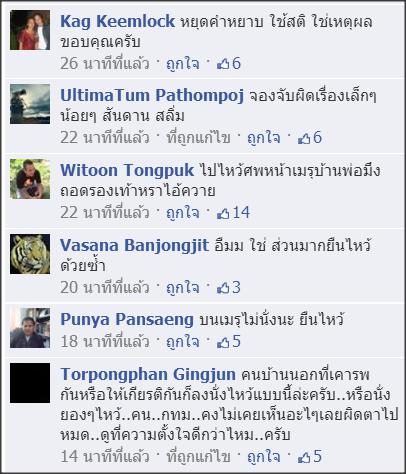Like Punya Pansaeng's comment via ถูกใจ

tap(182, 341)
